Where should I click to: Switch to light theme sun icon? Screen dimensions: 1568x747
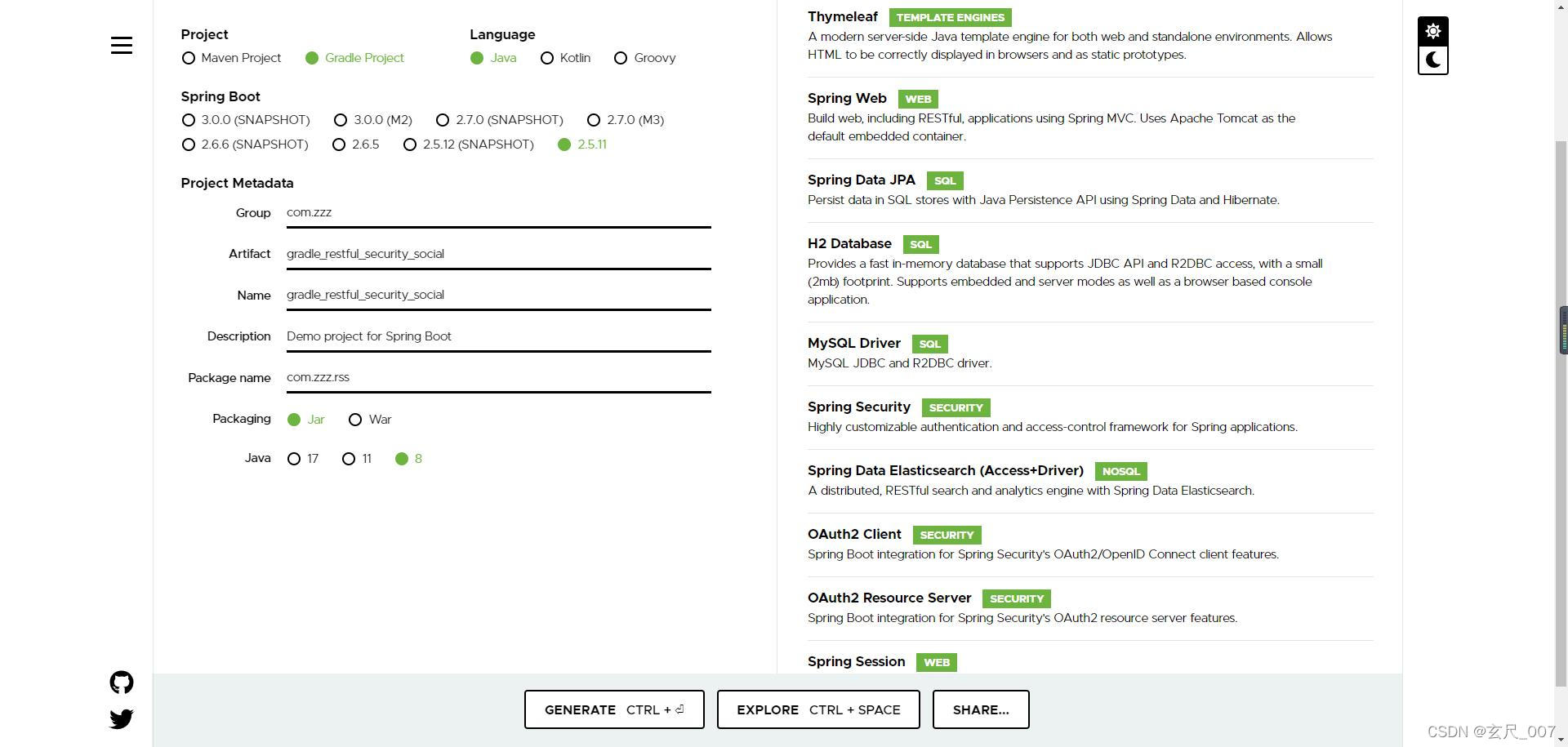pyautogui.click(x=1433, y=32)
